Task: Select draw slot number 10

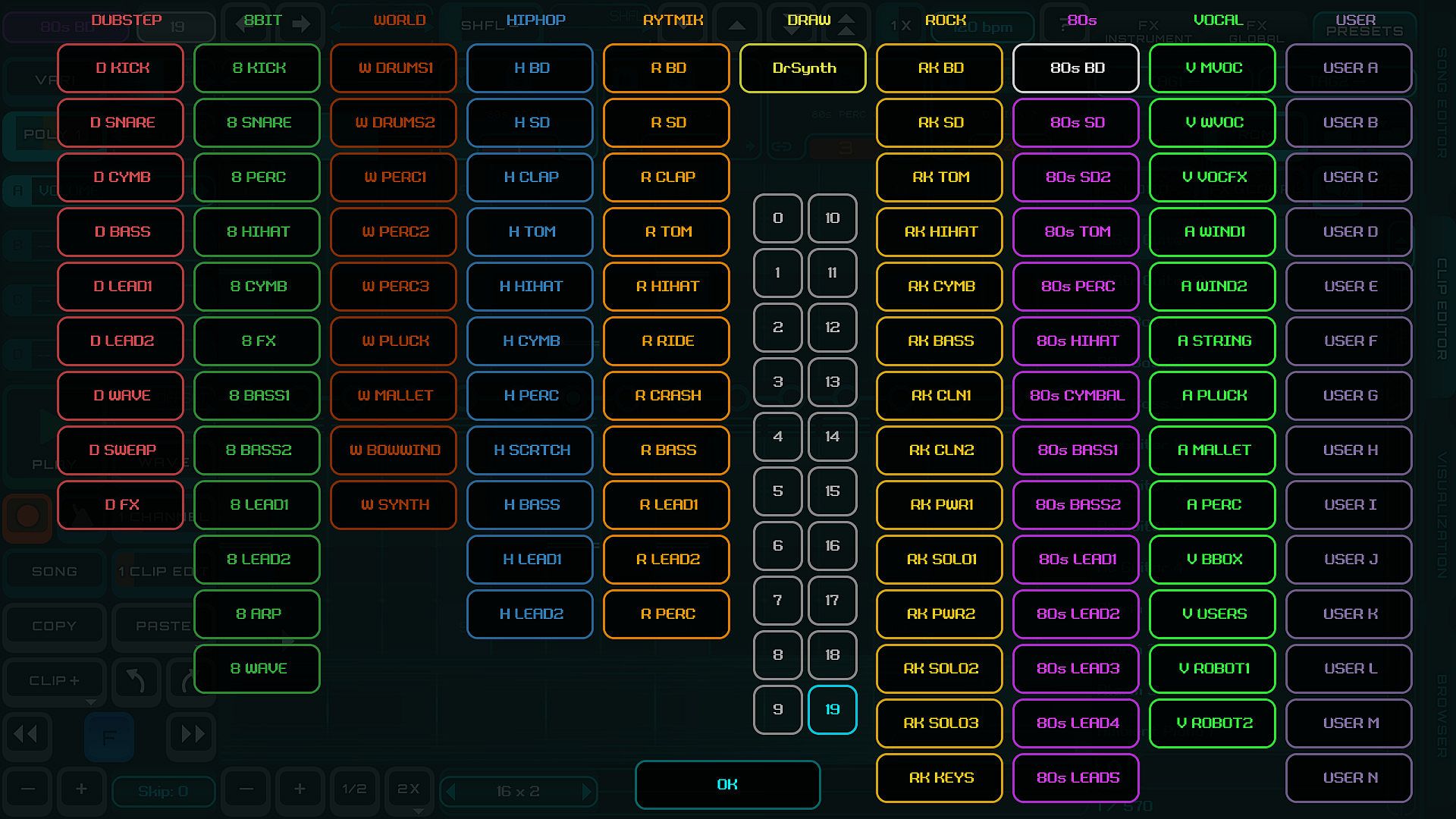Action: [832, 218]
